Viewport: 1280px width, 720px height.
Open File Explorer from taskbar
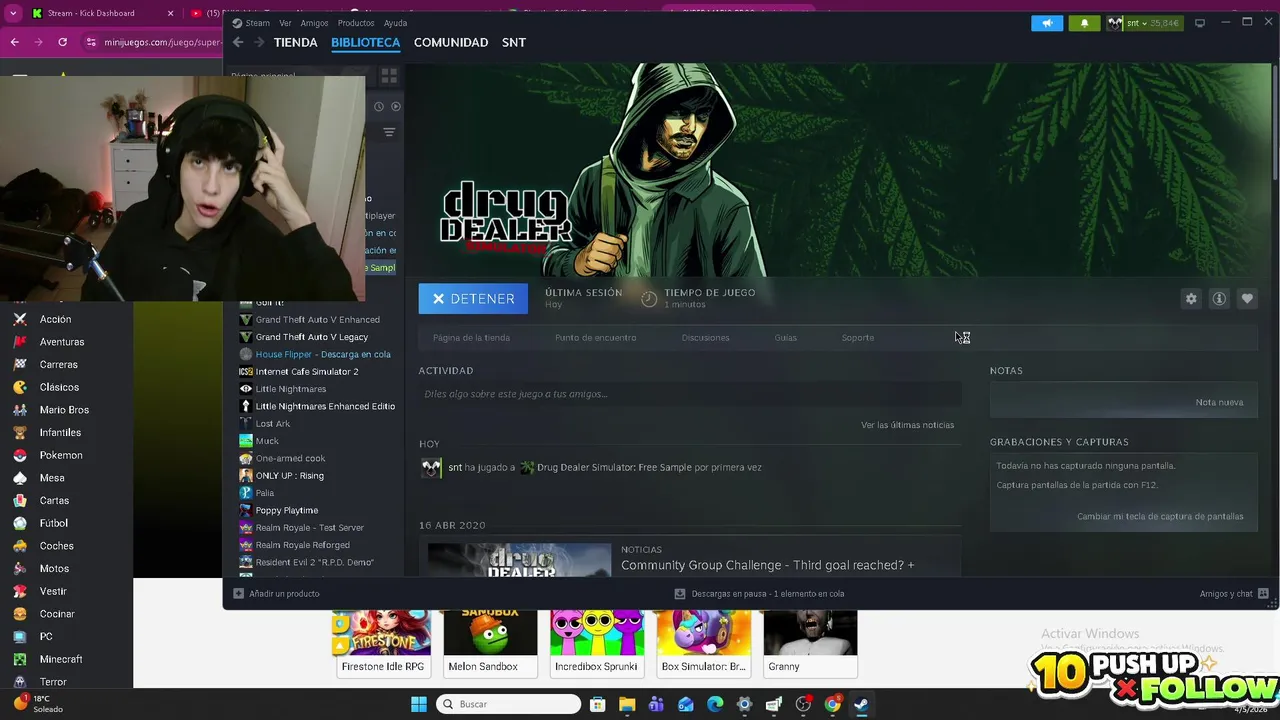(x=626, y=704)
